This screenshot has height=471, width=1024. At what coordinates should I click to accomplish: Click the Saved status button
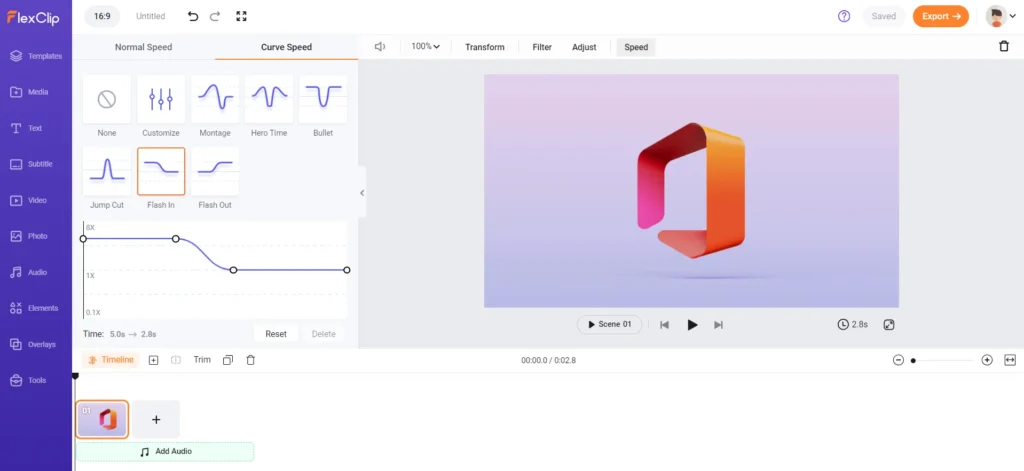pos(884,16)
